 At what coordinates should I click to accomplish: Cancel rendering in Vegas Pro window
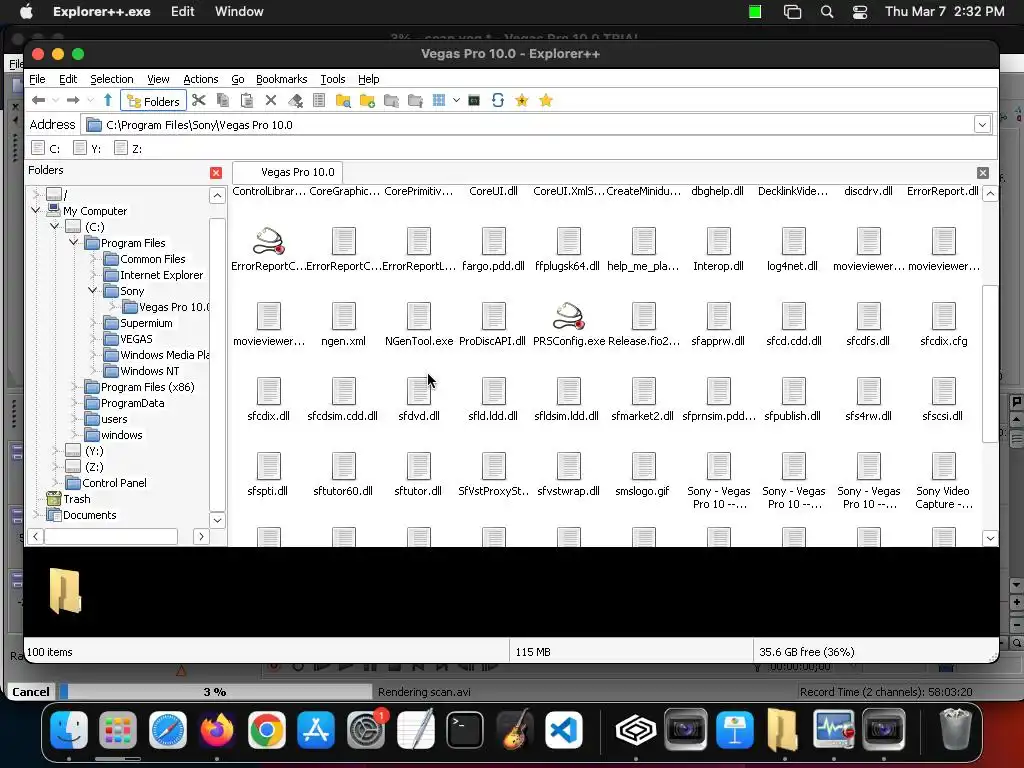(31, 692)
